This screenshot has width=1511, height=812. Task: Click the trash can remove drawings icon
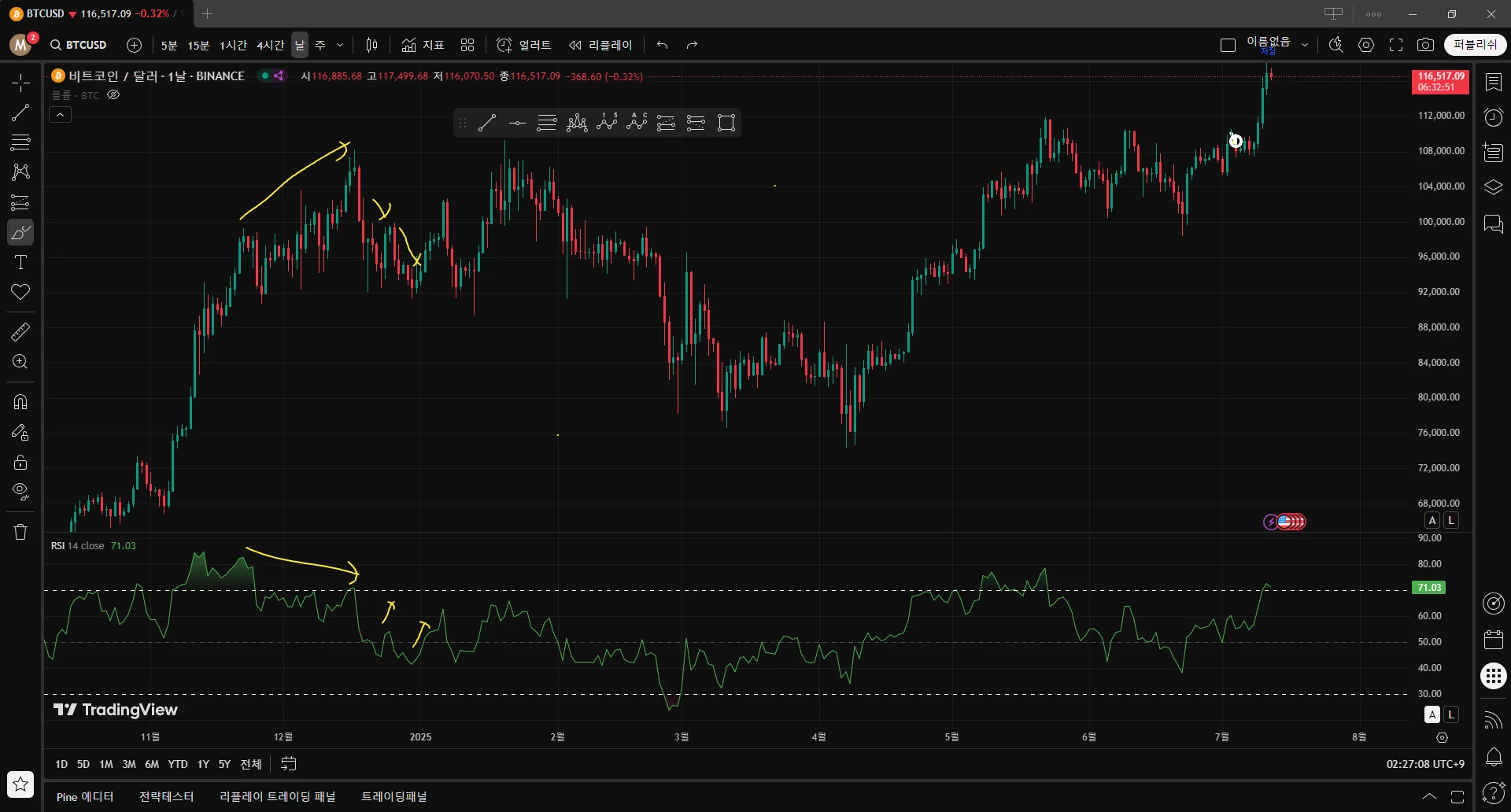20,532
